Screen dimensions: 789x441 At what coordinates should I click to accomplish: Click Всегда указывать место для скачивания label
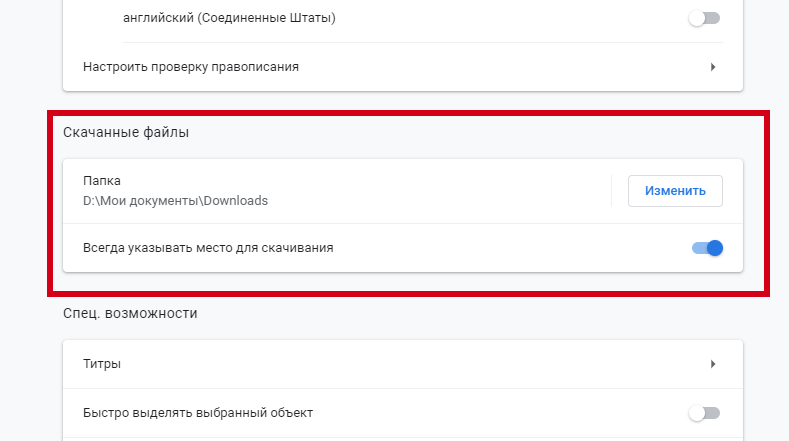[208, 248]
